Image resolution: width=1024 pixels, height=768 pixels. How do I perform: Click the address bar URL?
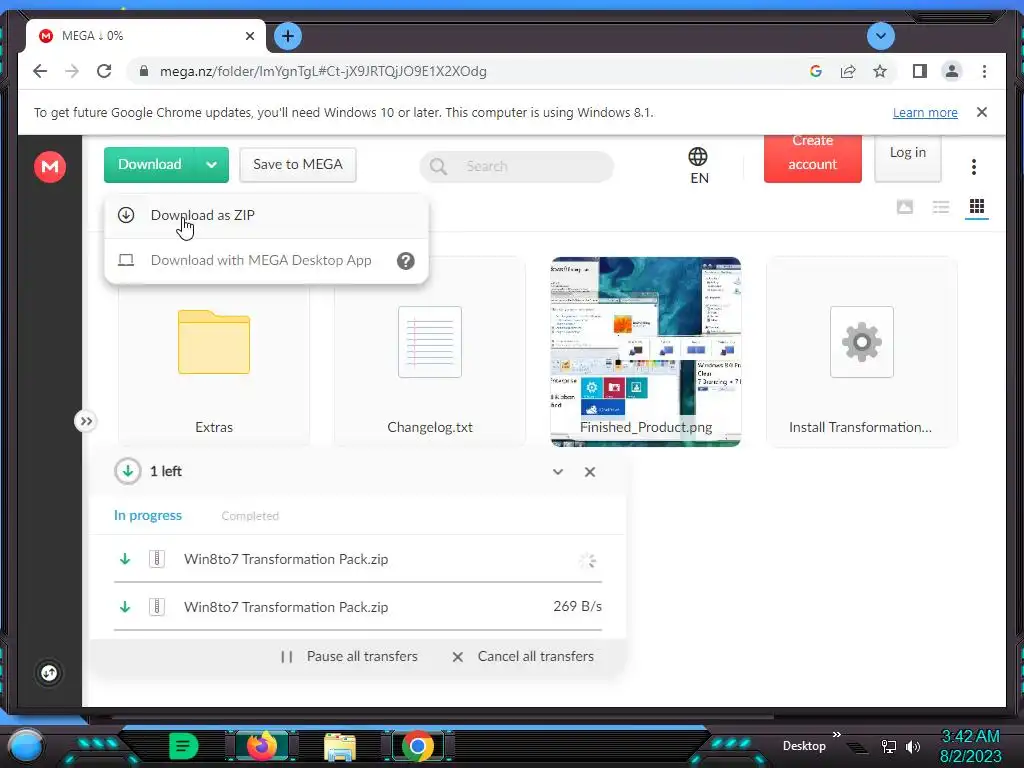point(323,71)
